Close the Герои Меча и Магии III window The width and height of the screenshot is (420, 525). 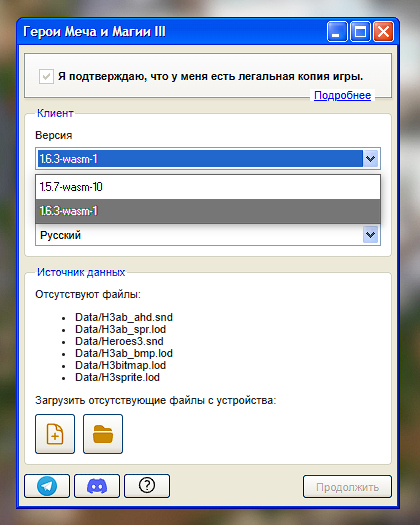click(x=383, y=32)
